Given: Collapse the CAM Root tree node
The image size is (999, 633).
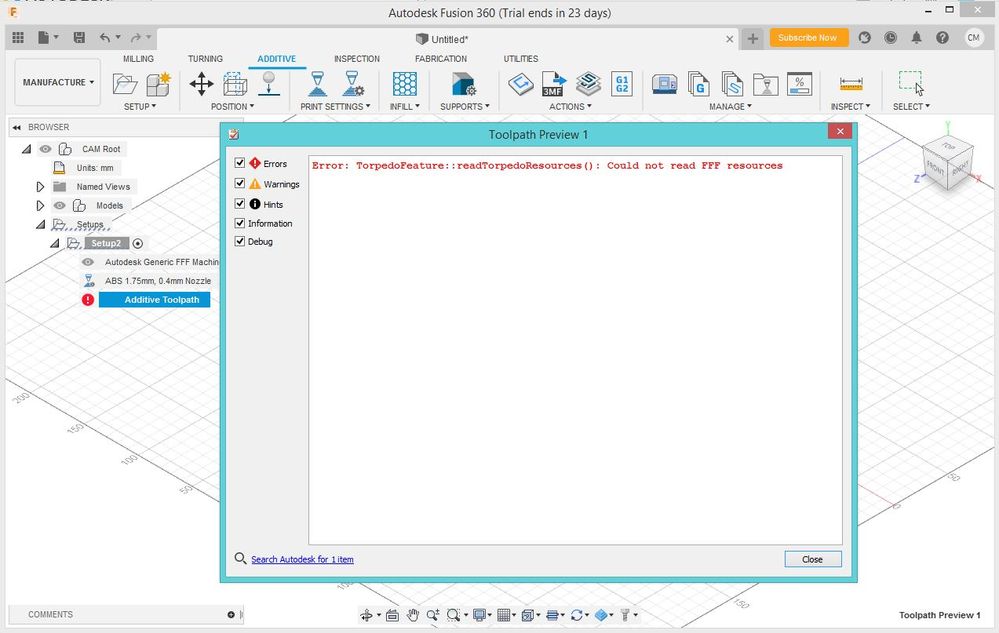Looking at the screenshot, I should click(26, 149).
